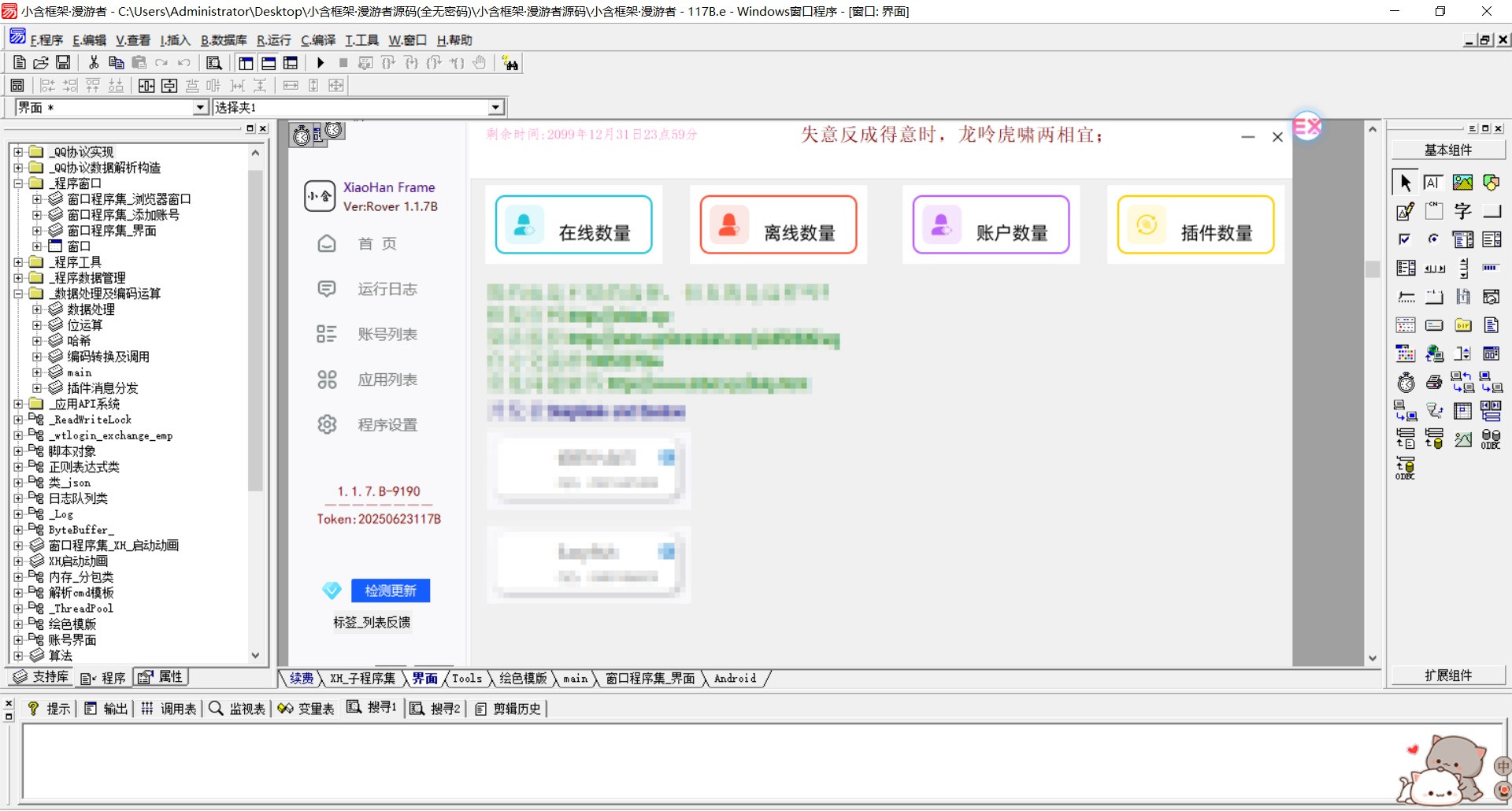1512x811 pixels.
Task: Pick the radio button component in toolbox
Action: pos(1434,239)
